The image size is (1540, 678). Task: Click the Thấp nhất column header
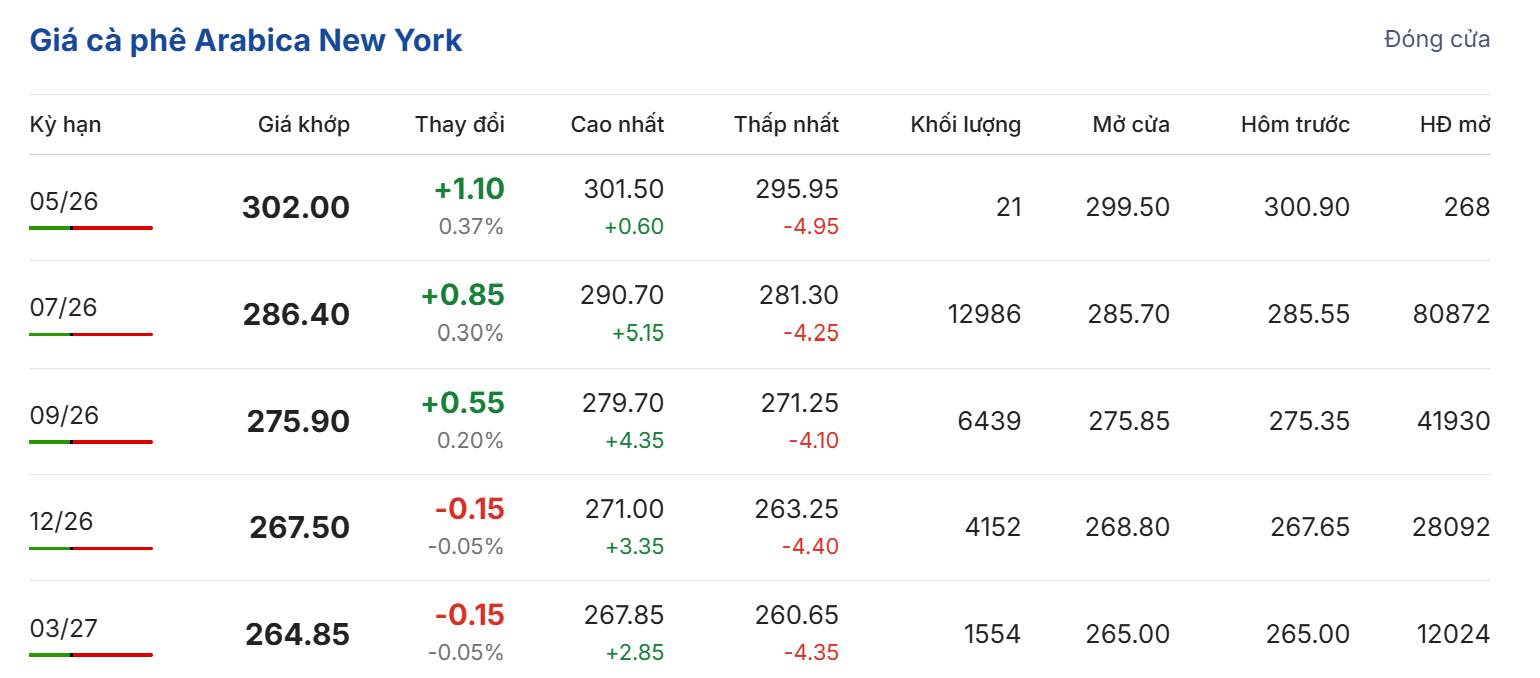786,125
